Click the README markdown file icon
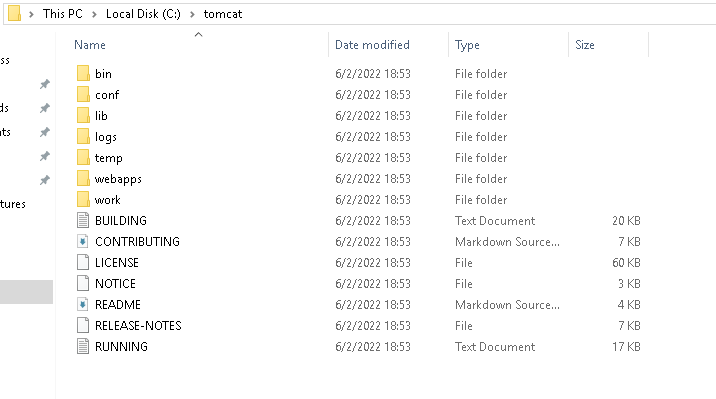The image size is (716, 399). 83,304
